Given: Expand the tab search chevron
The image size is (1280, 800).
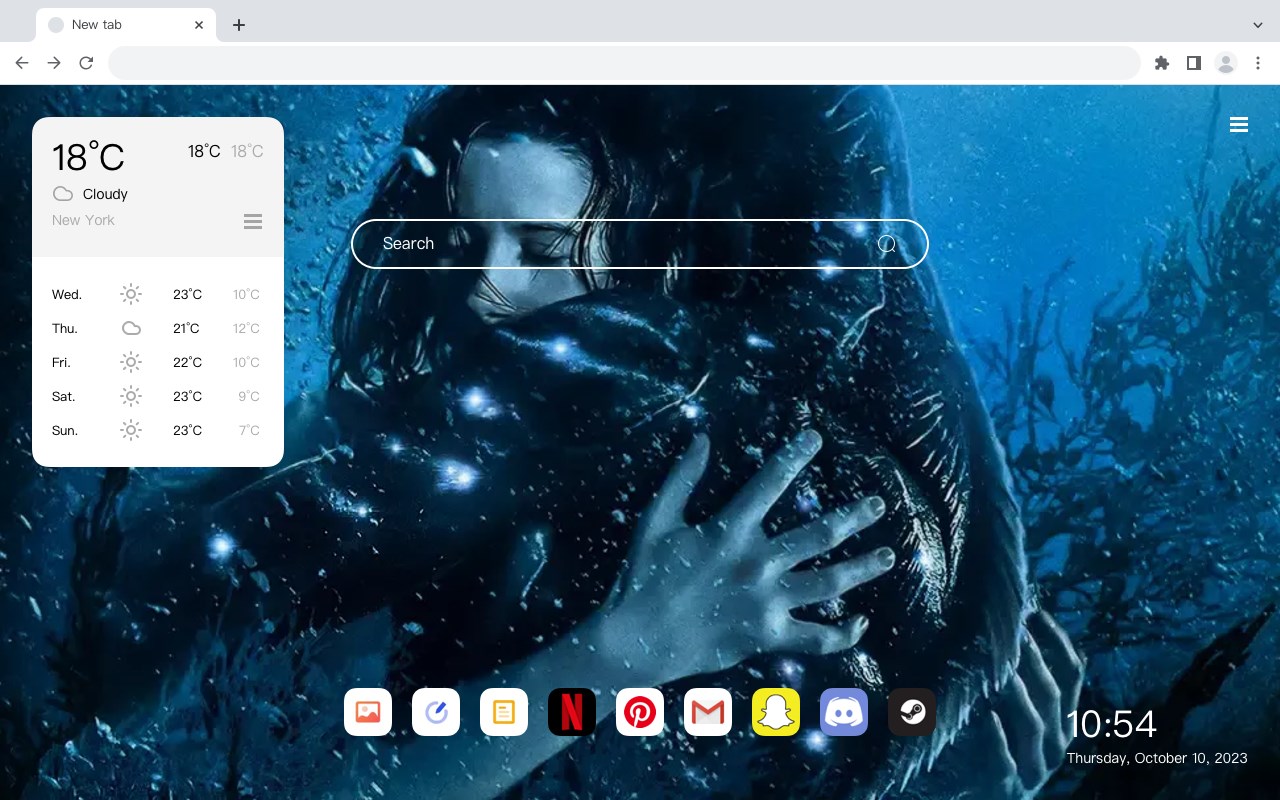Looking at the screenshot, I should pos(1258,25).
